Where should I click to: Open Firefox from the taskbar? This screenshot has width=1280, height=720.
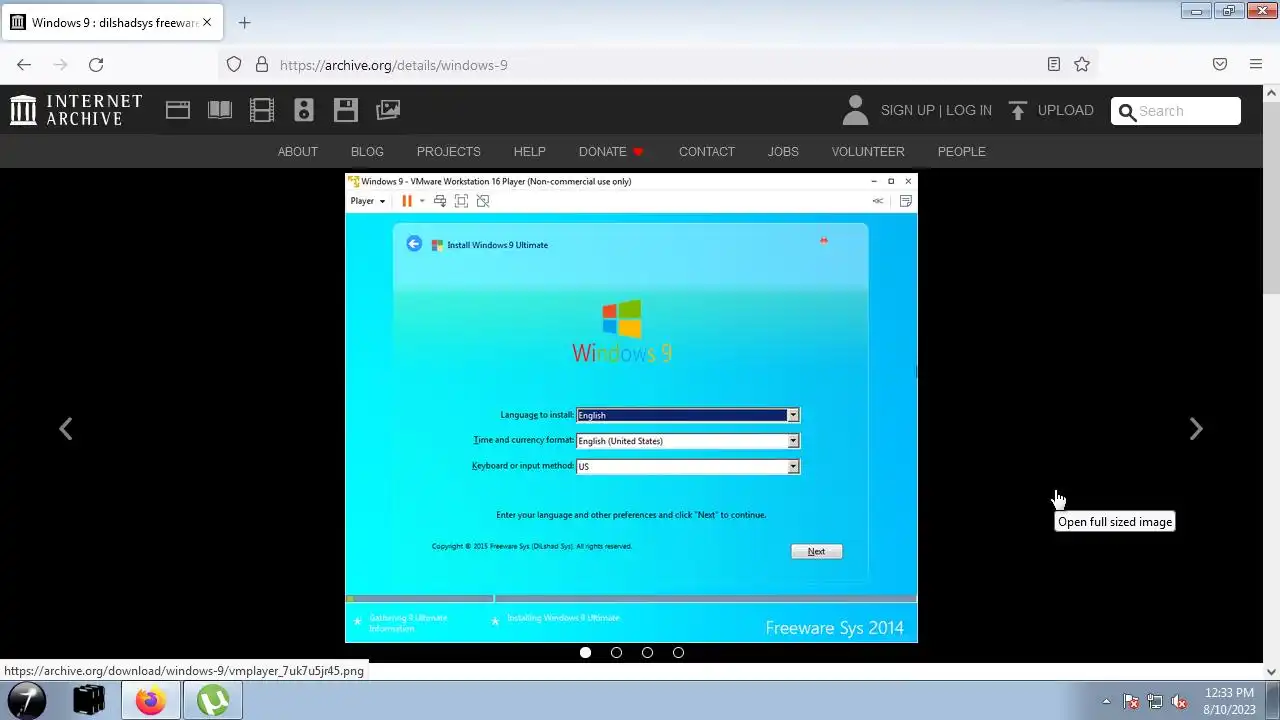coord(150,701)
